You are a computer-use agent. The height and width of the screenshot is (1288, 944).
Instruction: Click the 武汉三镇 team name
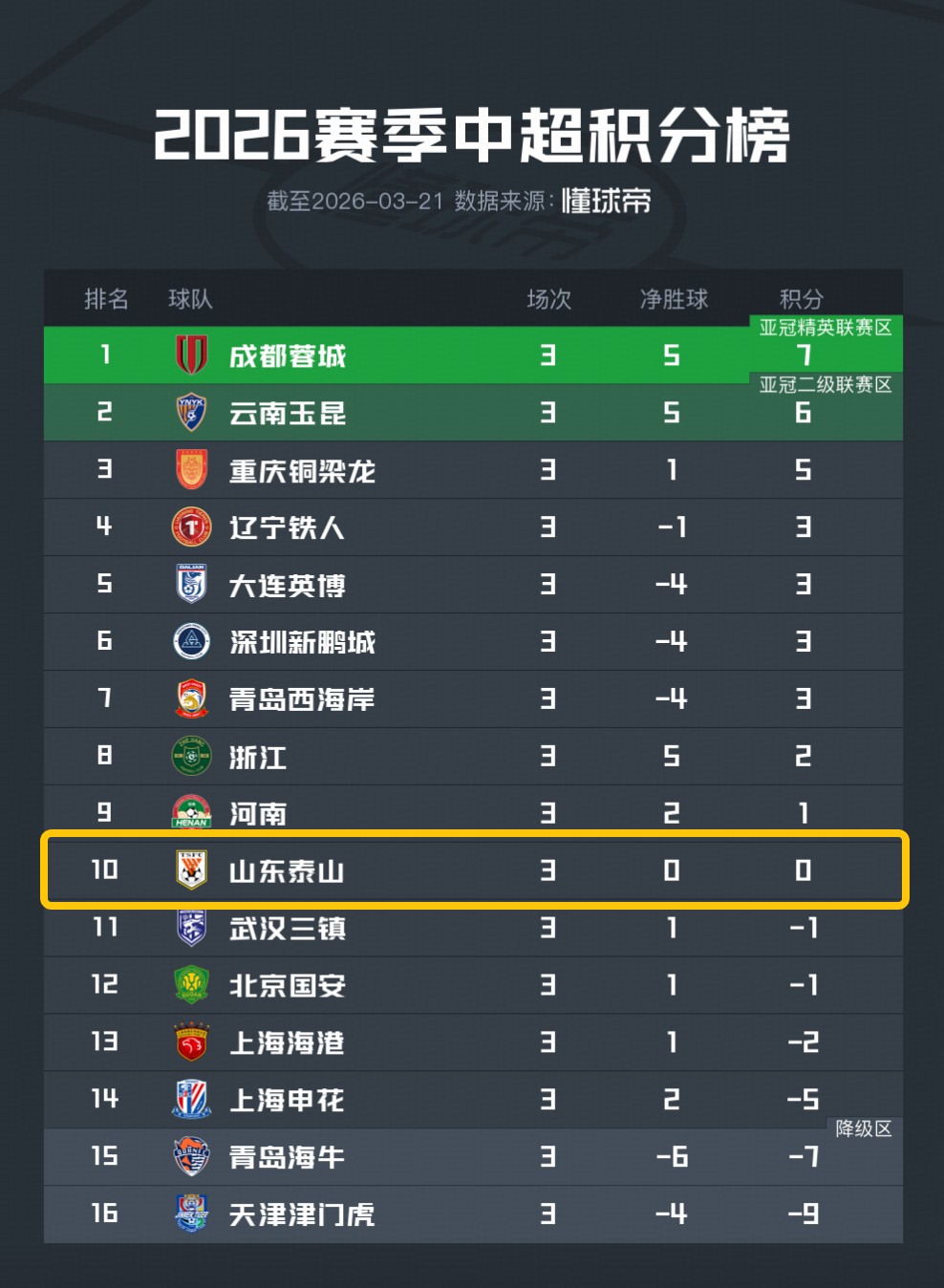point(288,929)
